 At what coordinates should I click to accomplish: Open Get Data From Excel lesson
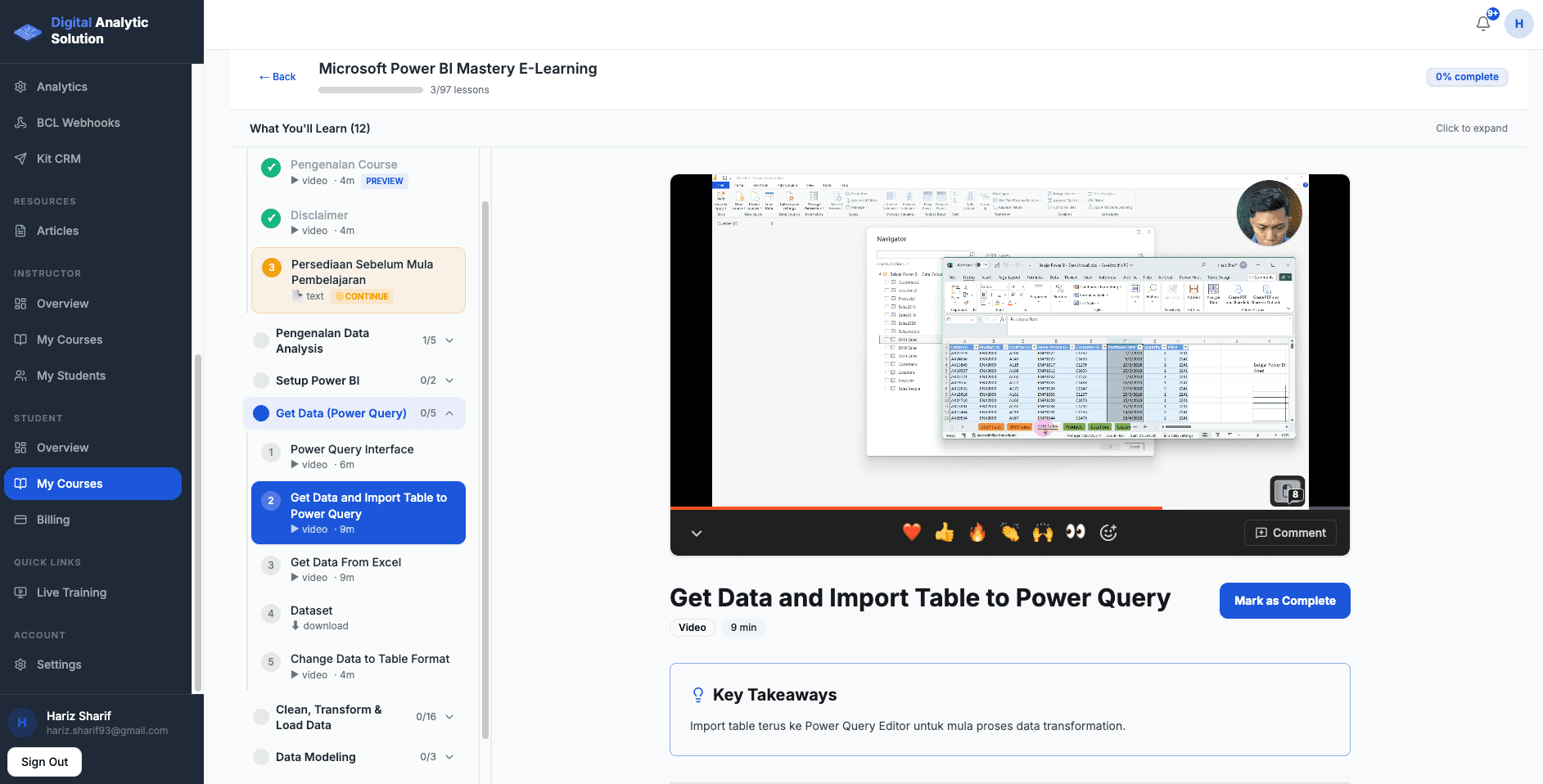click(359, 570)
